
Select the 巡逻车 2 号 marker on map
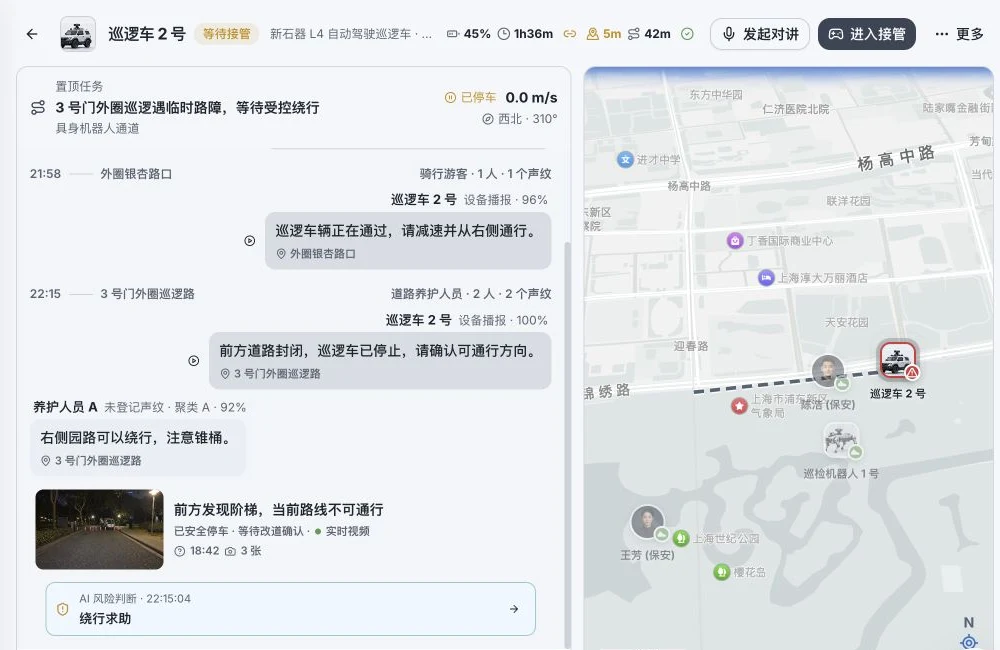898,360
